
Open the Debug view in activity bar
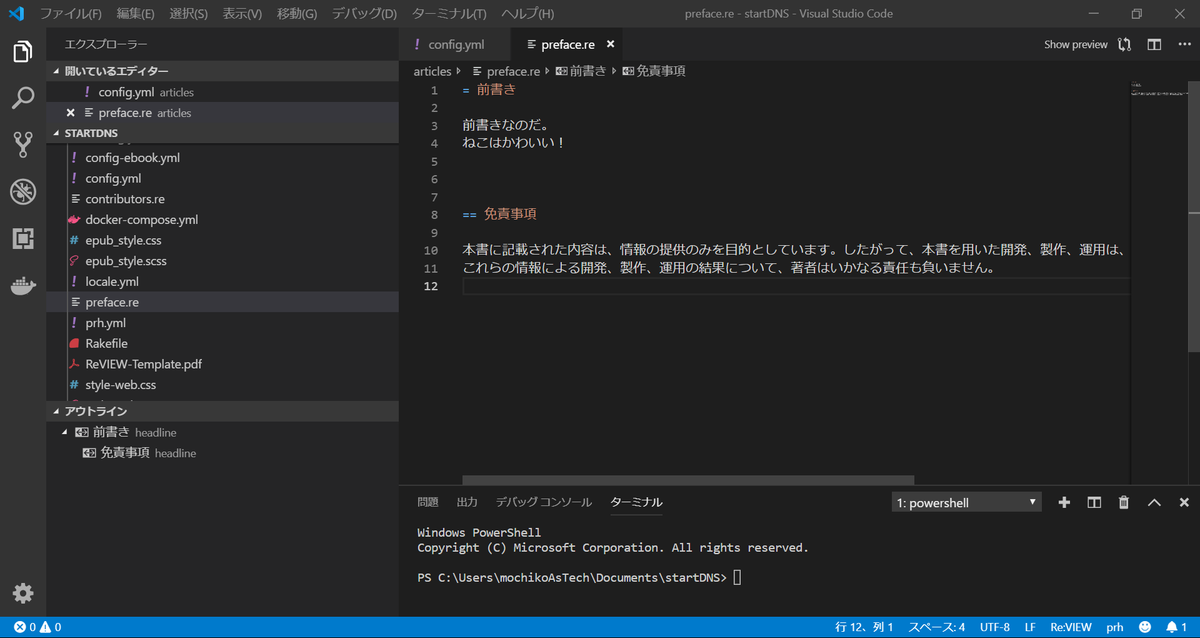pos(23,191)
